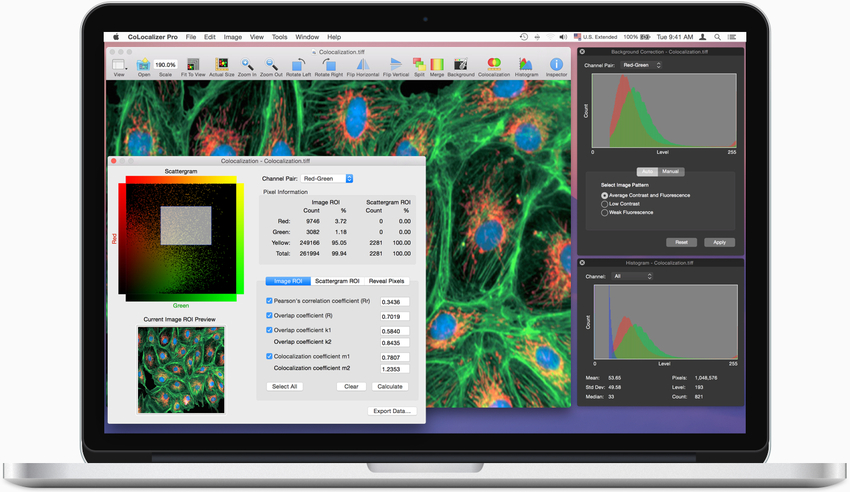
Task: Open Channel Pair dropdown in Background Correction
Action: pyautogui.click(x=641, y=66)
